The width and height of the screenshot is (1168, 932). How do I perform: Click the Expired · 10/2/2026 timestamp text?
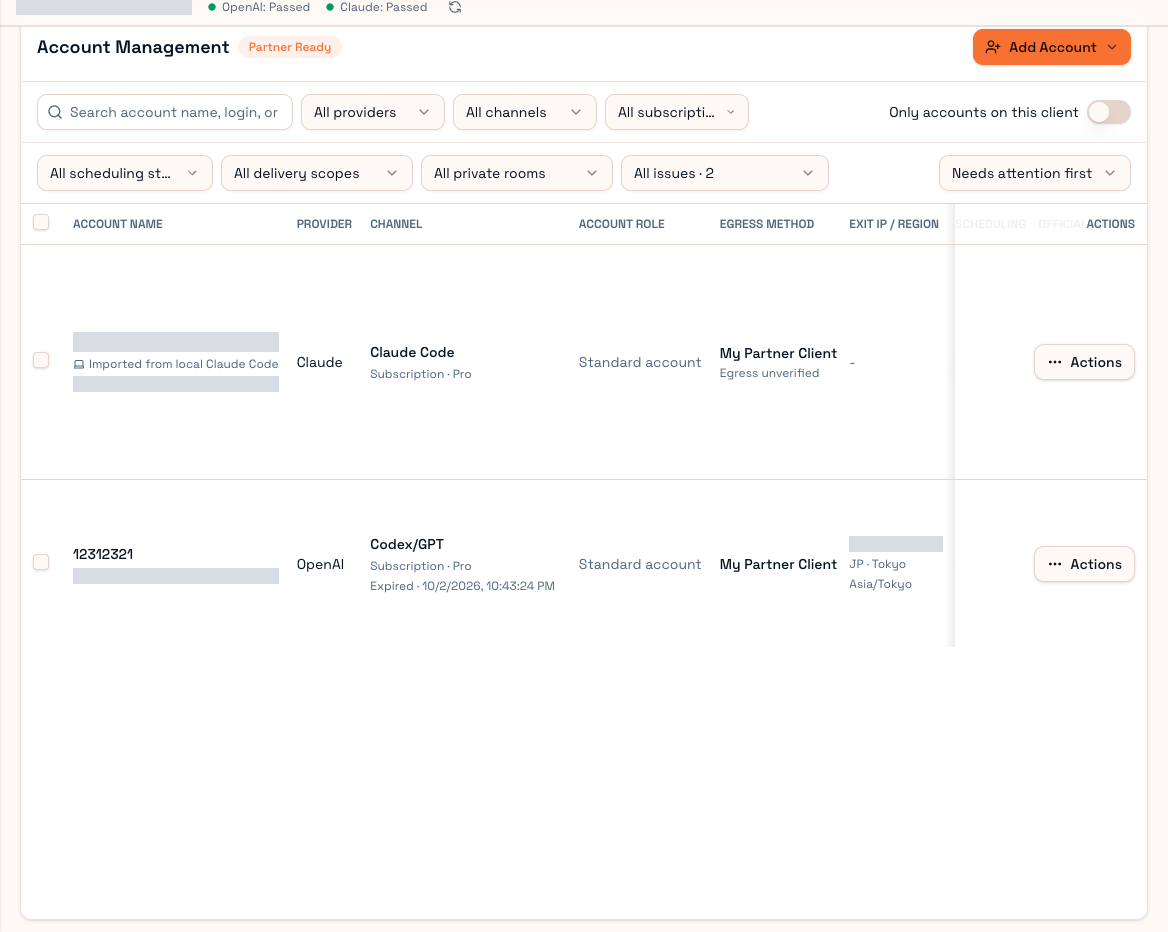pos(463,586)
